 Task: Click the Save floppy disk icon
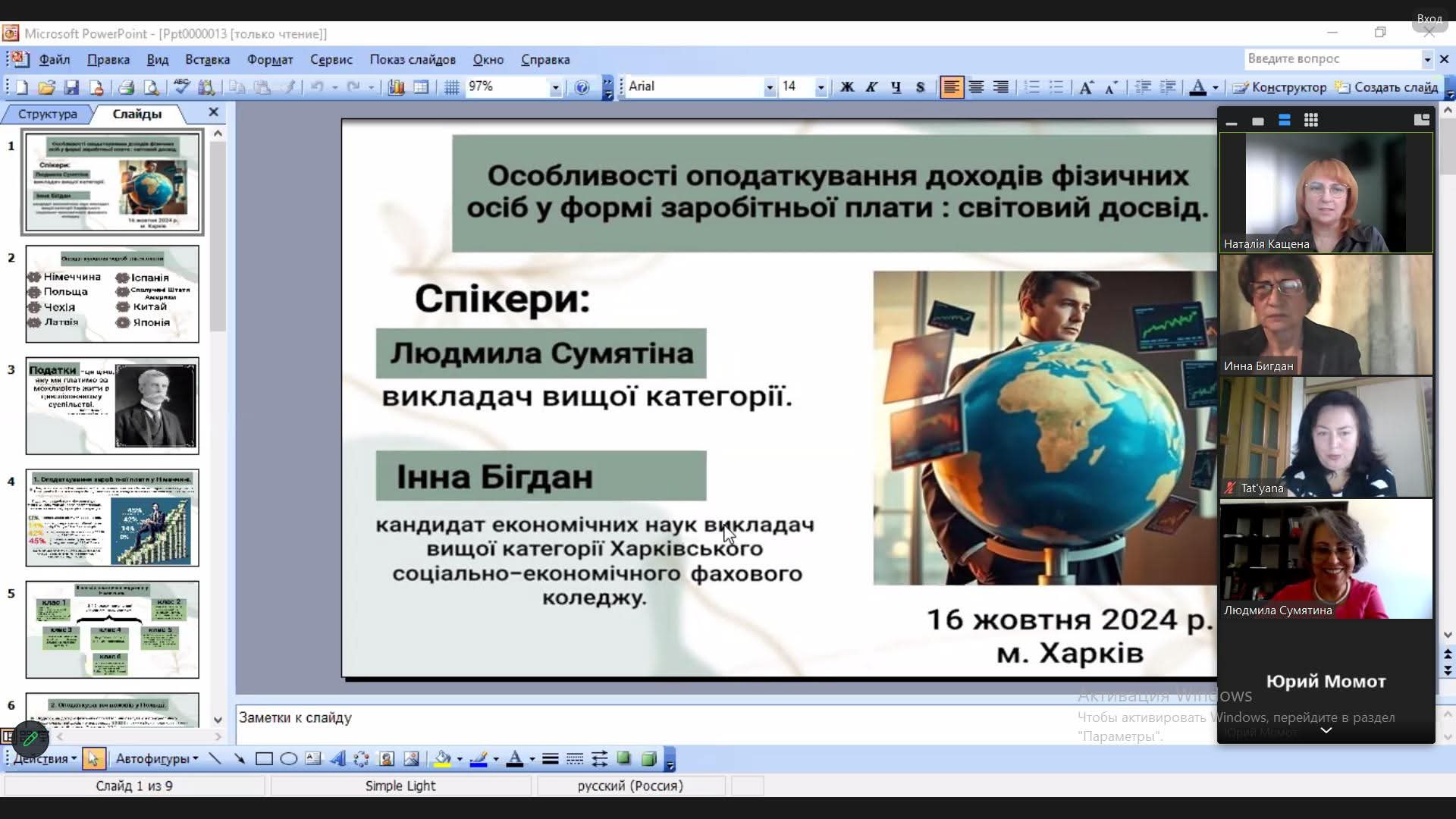71,87
